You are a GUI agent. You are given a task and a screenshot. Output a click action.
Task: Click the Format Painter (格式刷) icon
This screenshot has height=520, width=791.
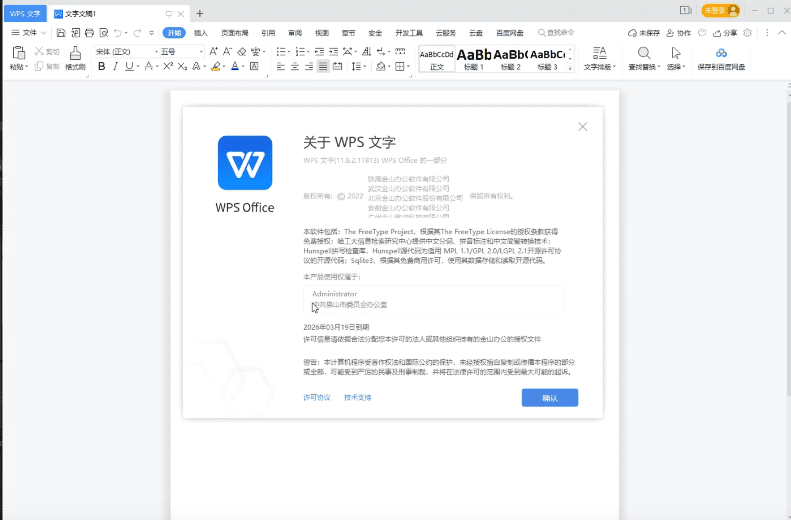point(75,52)
